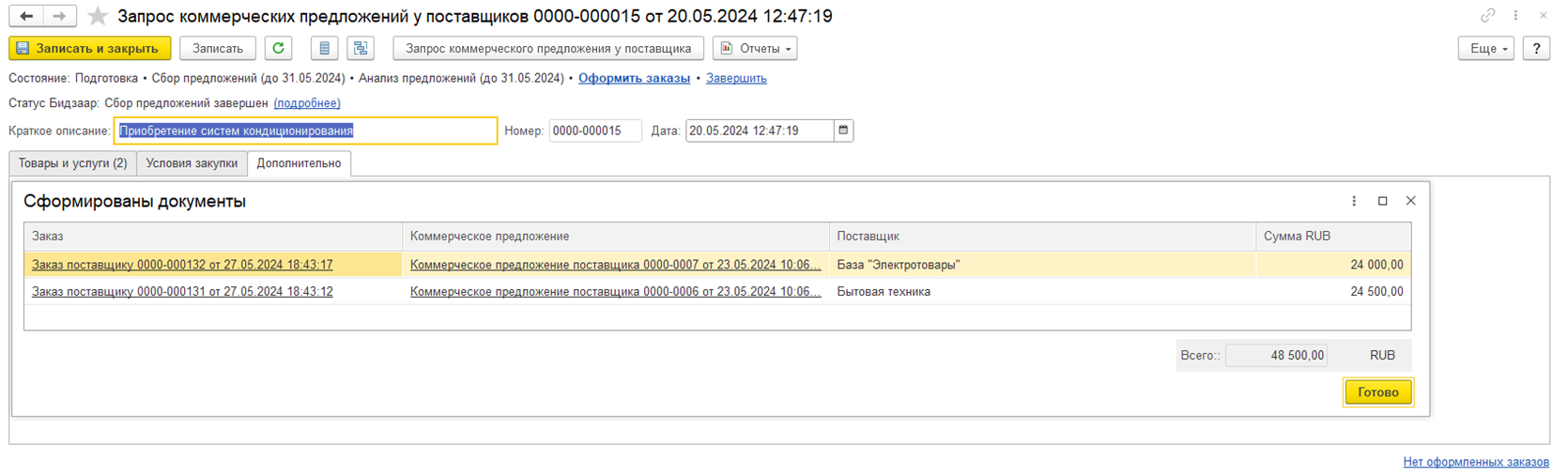Viewport: 1568px width, 476px height.
Task: Open the Условия закупки tab
Action: (192, 163)
